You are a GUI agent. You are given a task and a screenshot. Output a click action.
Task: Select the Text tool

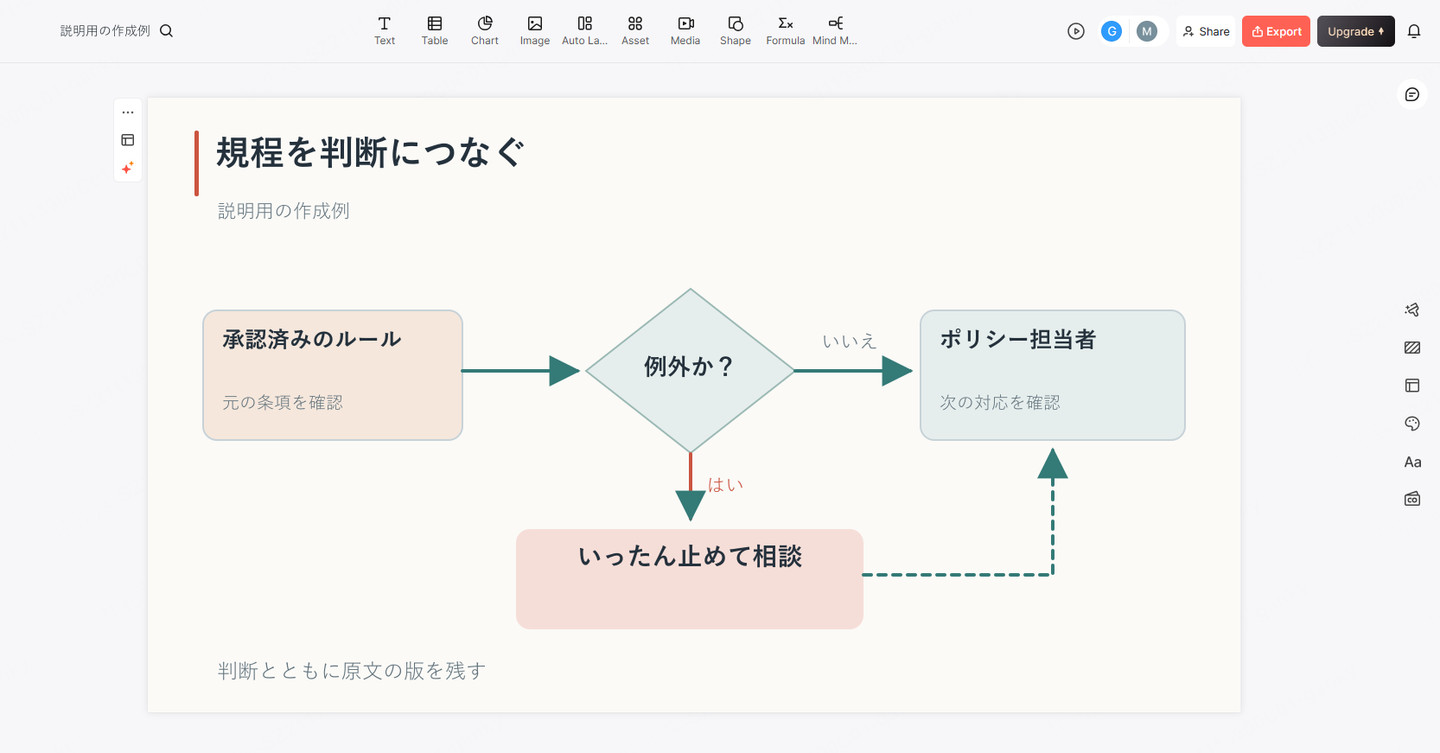(x=384, y=30)
